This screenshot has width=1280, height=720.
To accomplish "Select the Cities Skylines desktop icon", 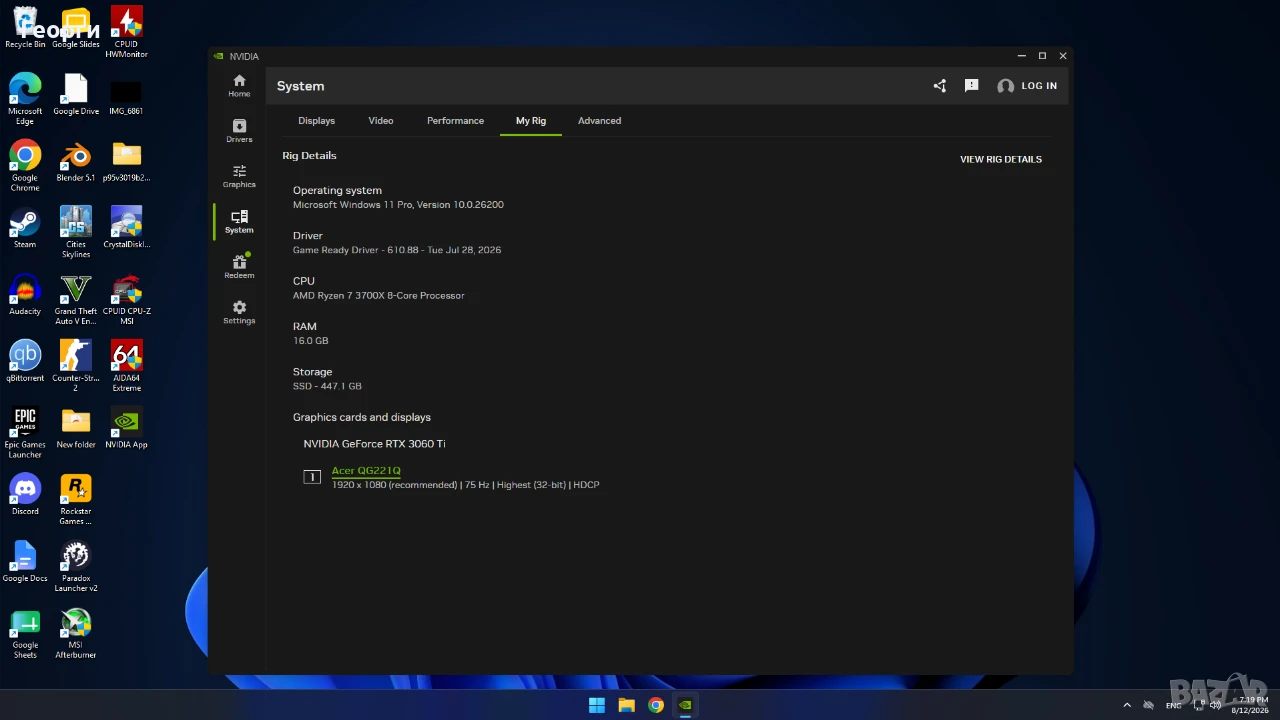I will [76, 233].
